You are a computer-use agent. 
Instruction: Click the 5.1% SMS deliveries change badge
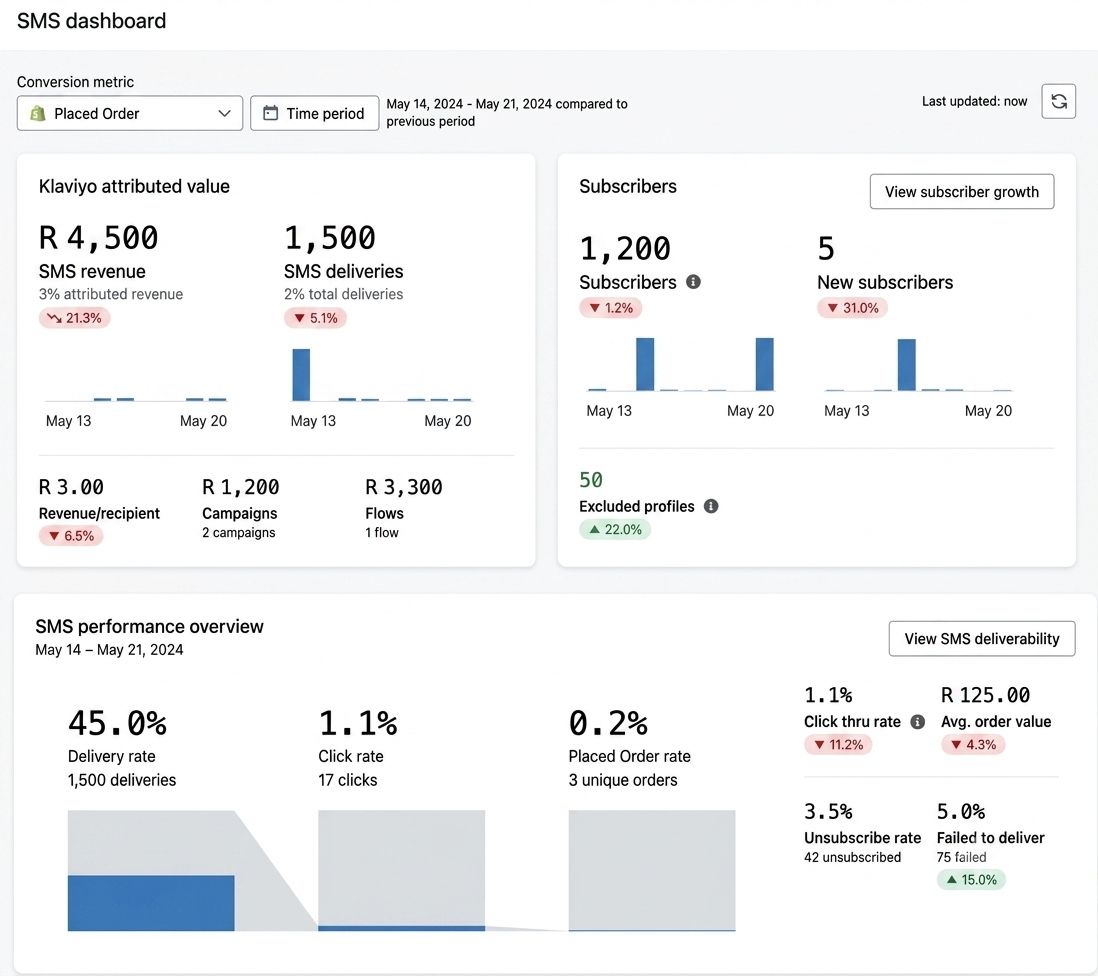point(315,318)
